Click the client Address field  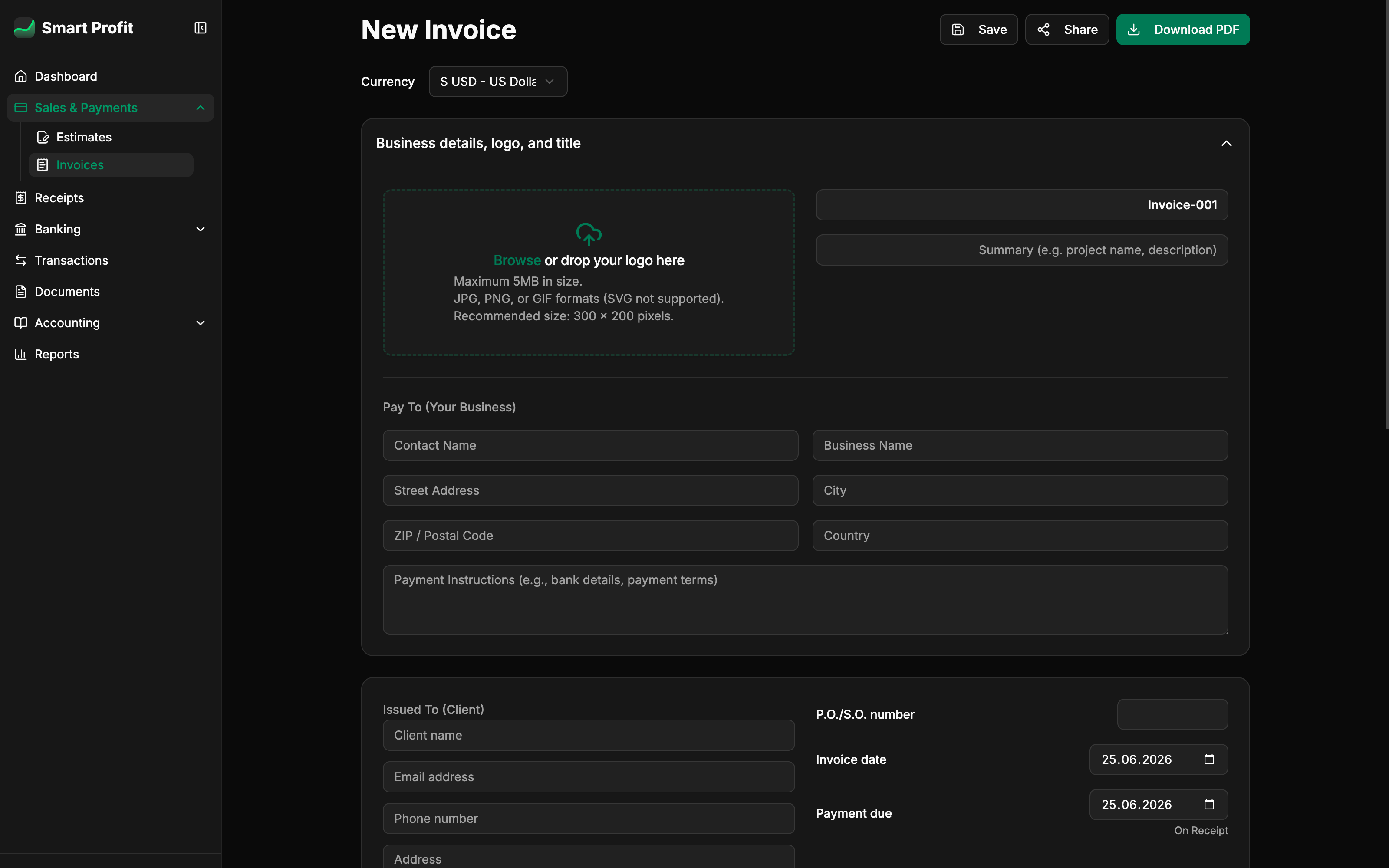[588, 857]
